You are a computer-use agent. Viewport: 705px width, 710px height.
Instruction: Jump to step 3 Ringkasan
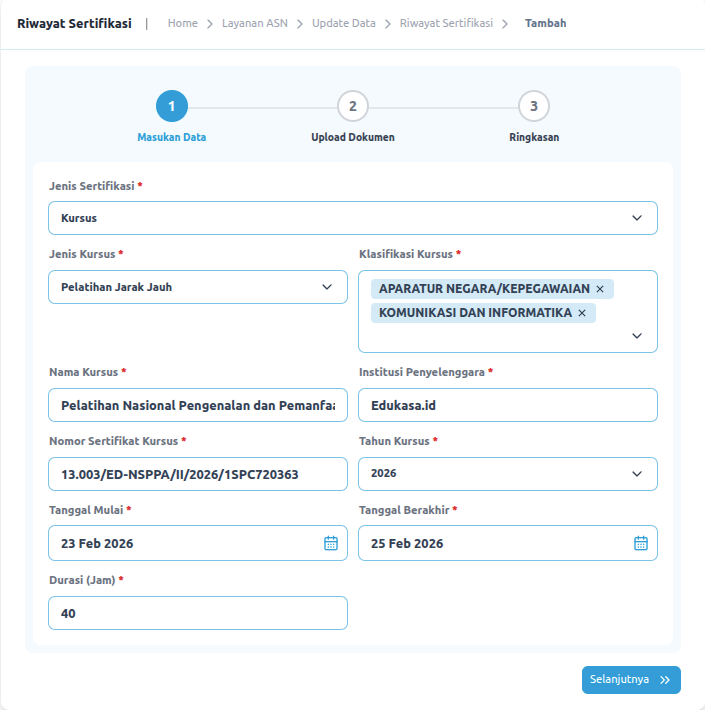(x=533, y=106)
